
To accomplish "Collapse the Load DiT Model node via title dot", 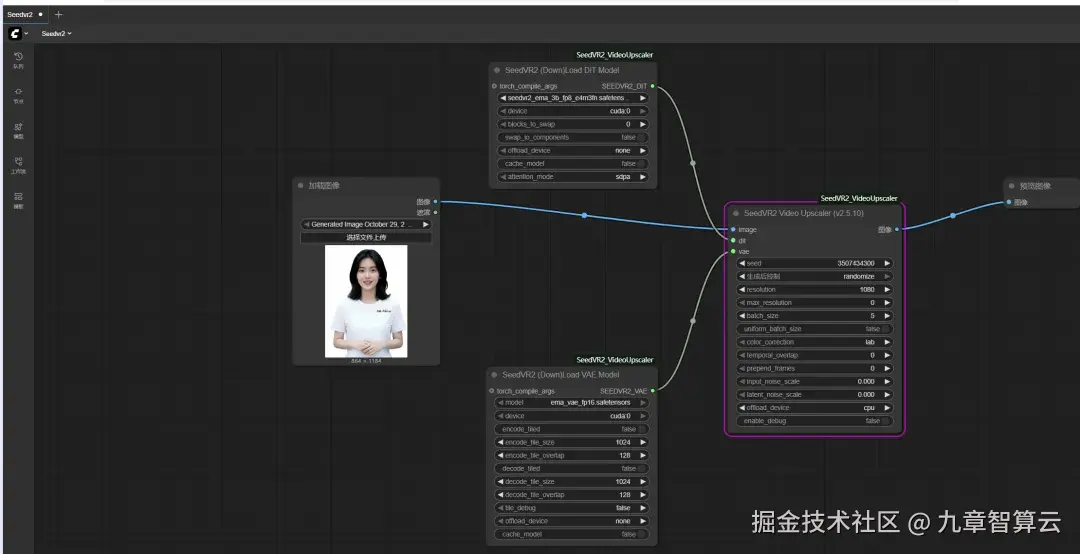I will (x=496, y=70).
